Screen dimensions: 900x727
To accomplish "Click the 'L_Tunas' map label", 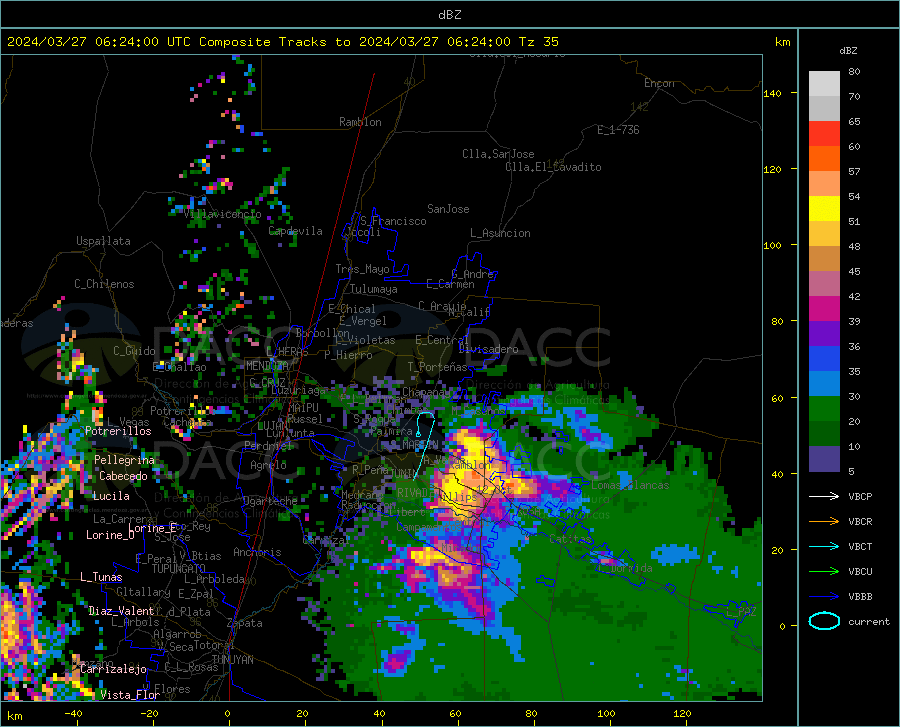I will click(x=101, y=577).
